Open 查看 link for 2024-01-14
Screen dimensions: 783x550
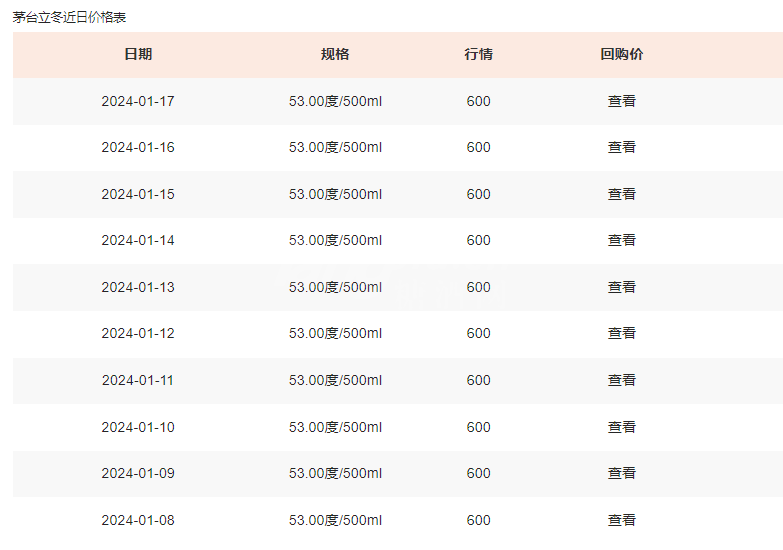621,240
